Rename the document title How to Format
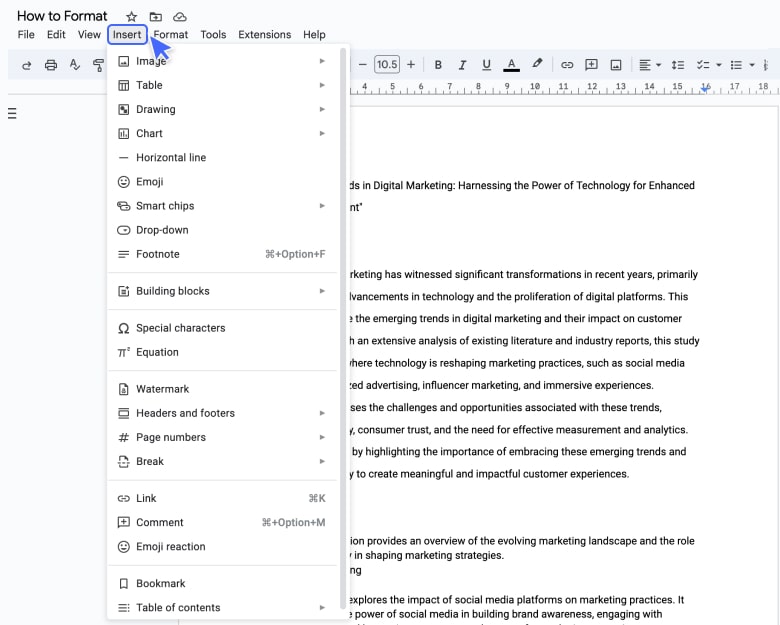Viewport: 780px width, 625px height. point(62,16)
